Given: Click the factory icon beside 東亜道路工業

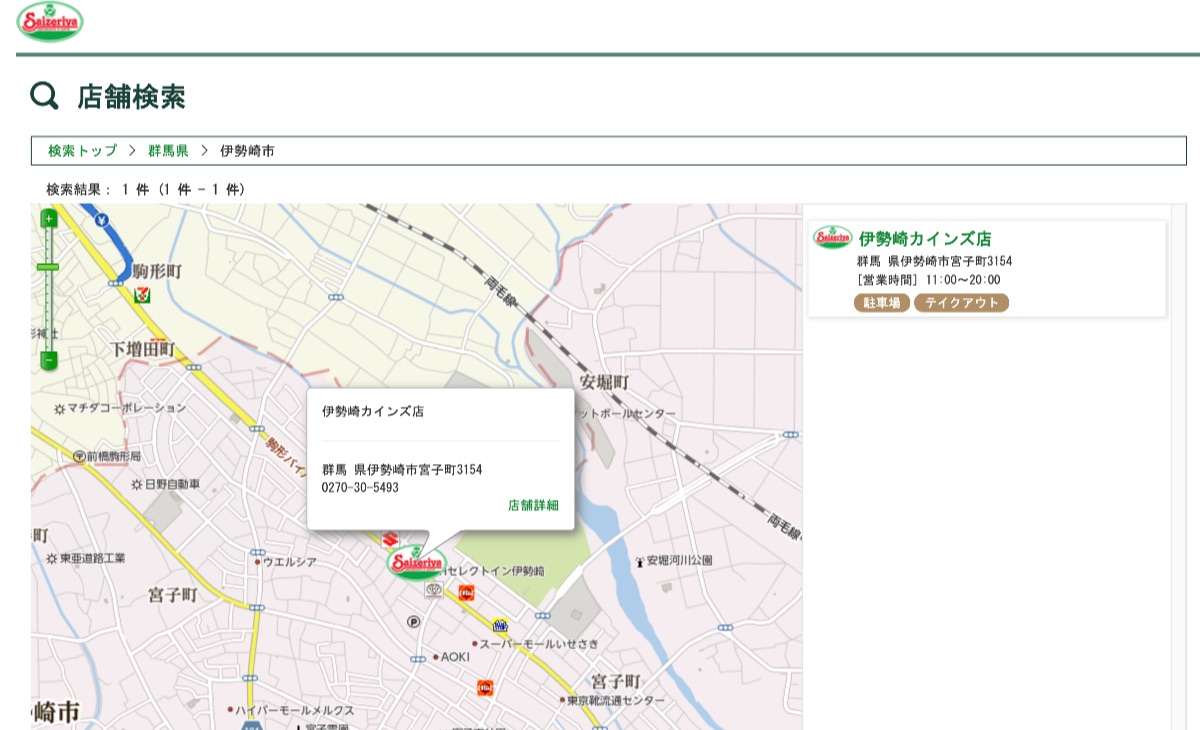Looking at the screenshot, I should click(x=52, y=558).
